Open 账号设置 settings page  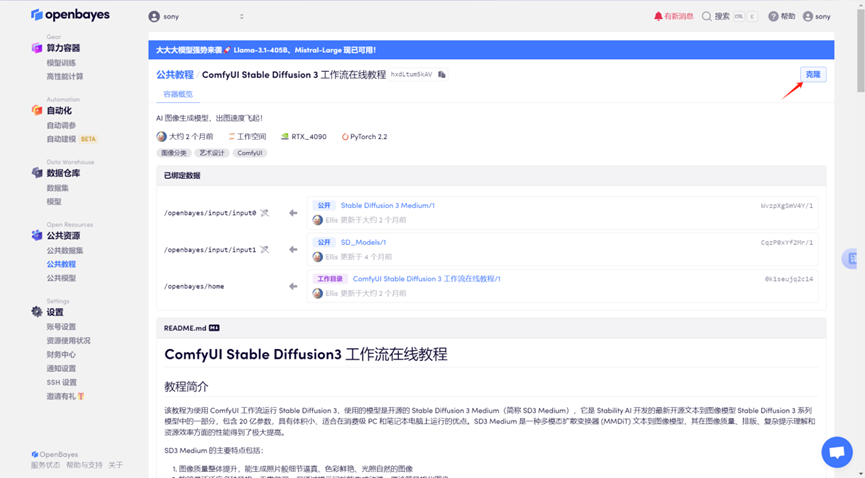click(61, 327)
